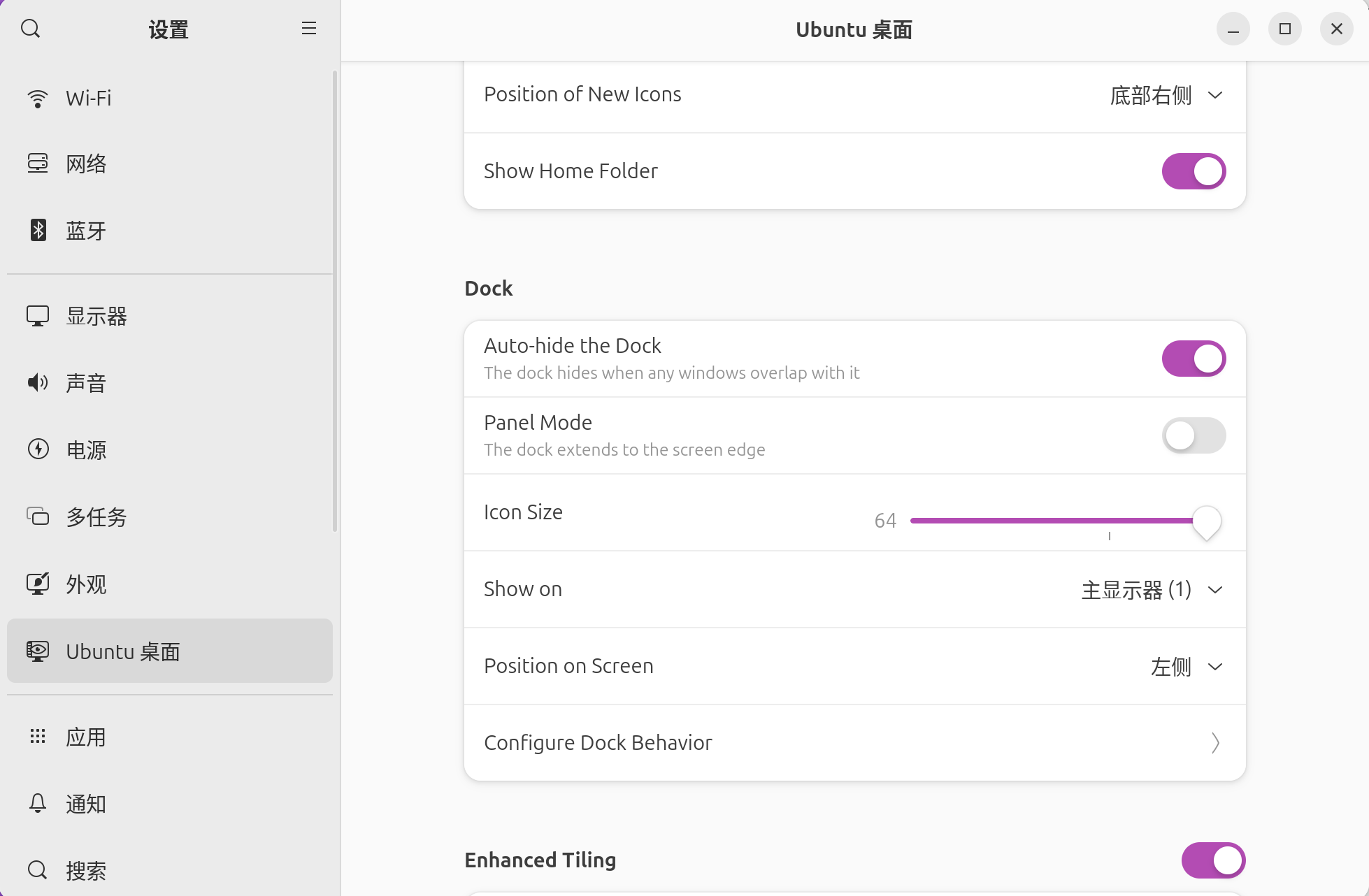Click the magnifier icon beside 搜索

38,870
